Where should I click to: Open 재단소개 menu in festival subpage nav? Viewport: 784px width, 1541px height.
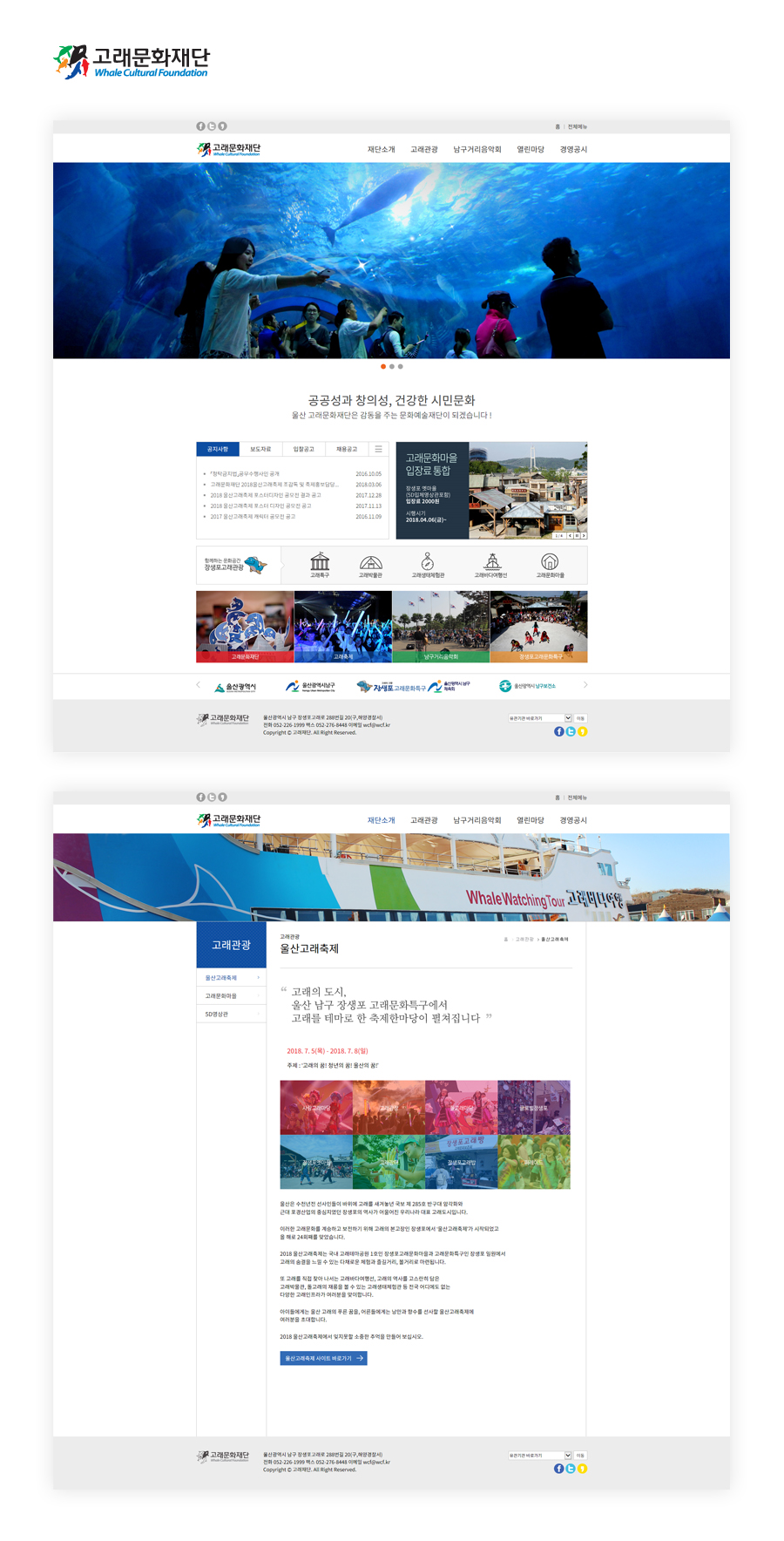(382, 820)
